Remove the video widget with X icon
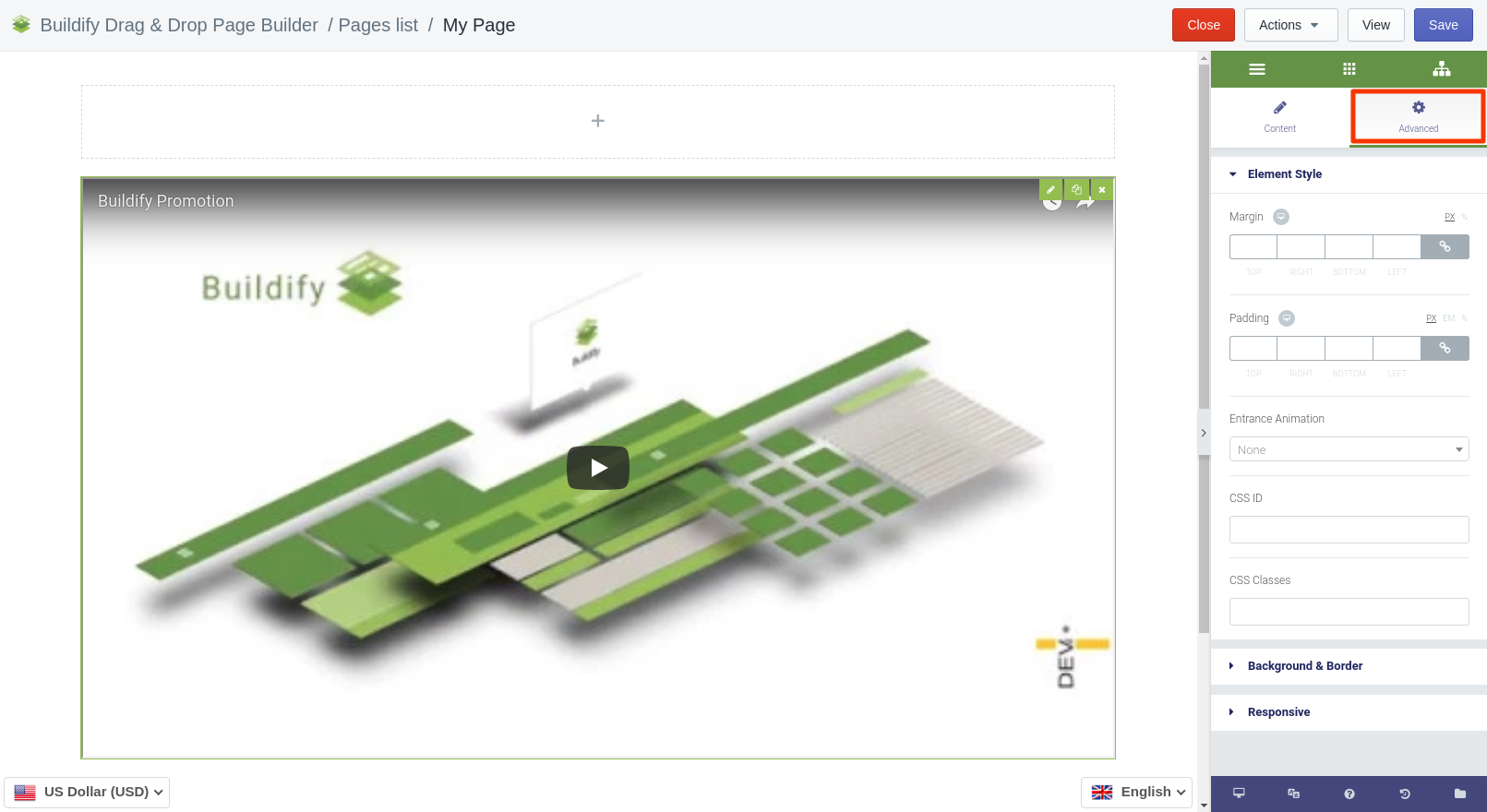The image size is (1487, 812). click(1101, 189)
